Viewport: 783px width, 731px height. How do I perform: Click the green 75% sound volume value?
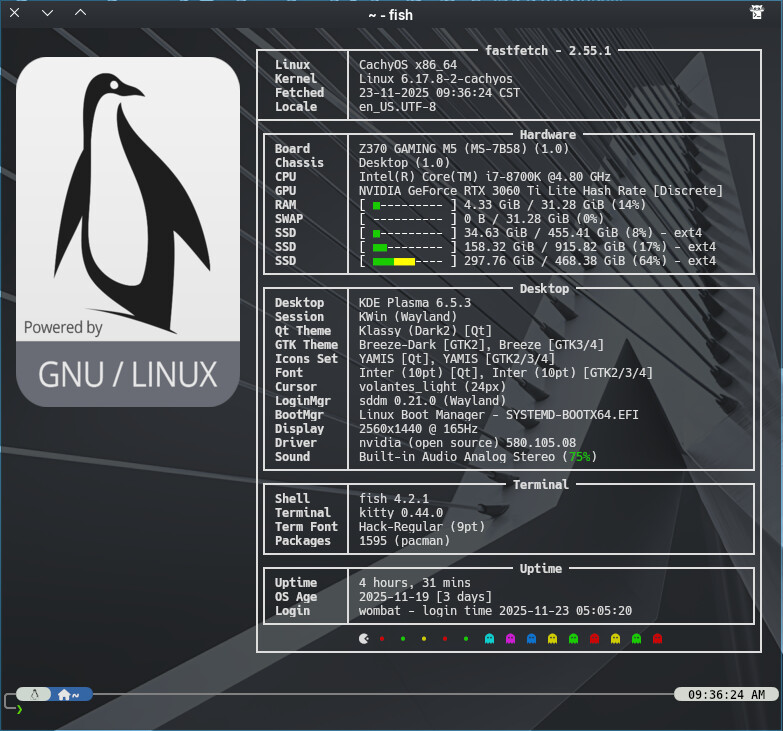coord(579,457)
